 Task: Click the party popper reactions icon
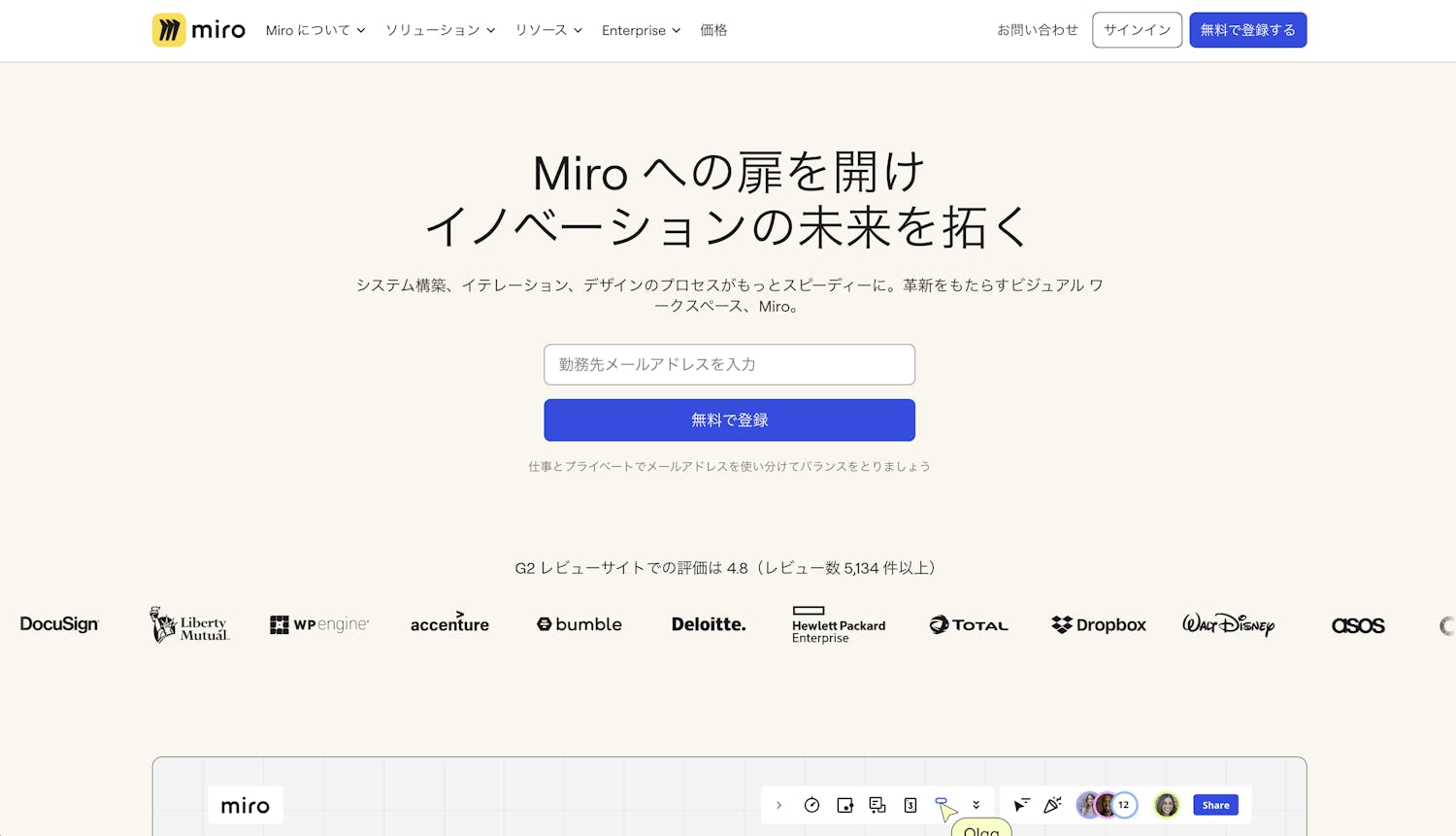[1052, 805]
